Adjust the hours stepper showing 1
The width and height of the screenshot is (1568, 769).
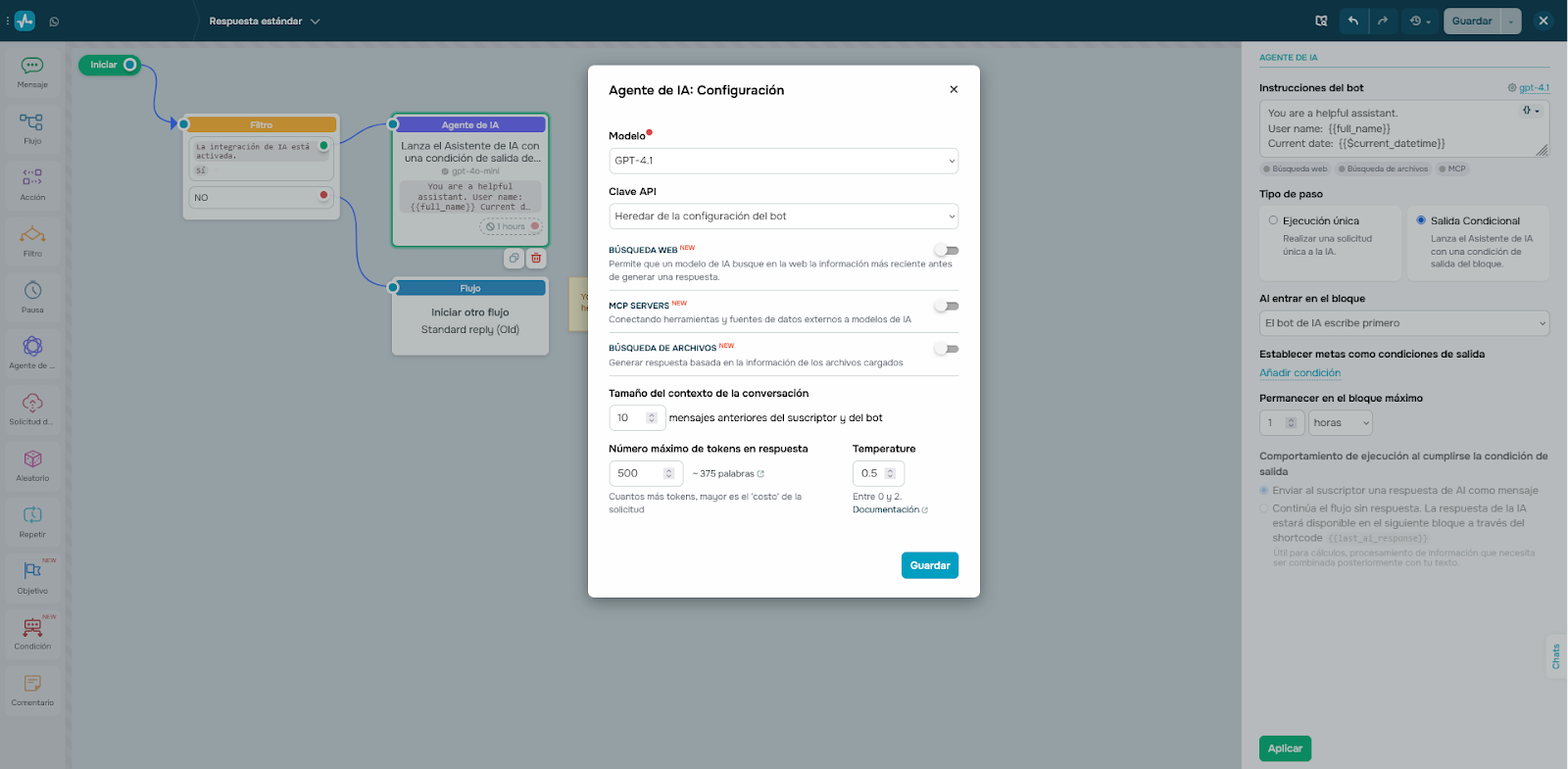[x=1291, y=423]
